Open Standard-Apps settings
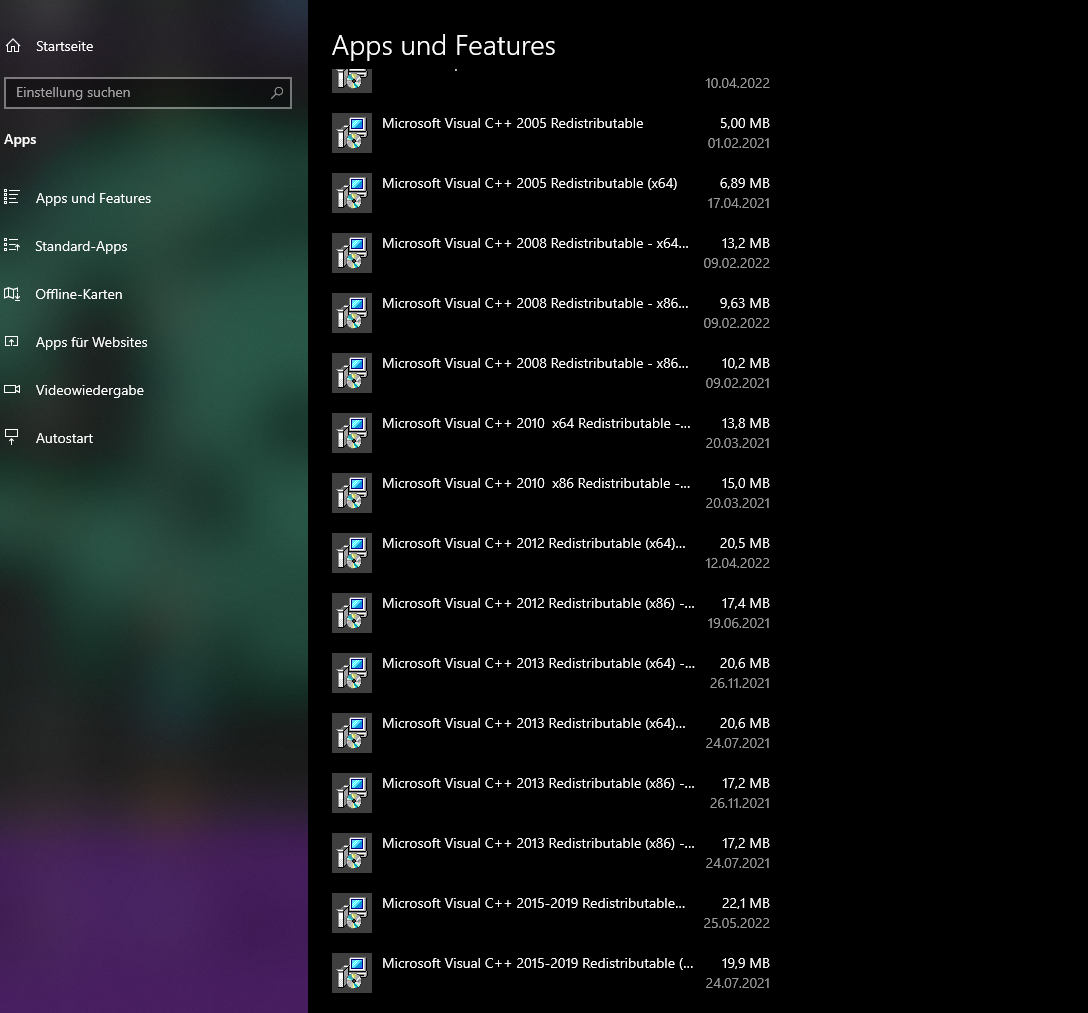 tap(81, 246)
